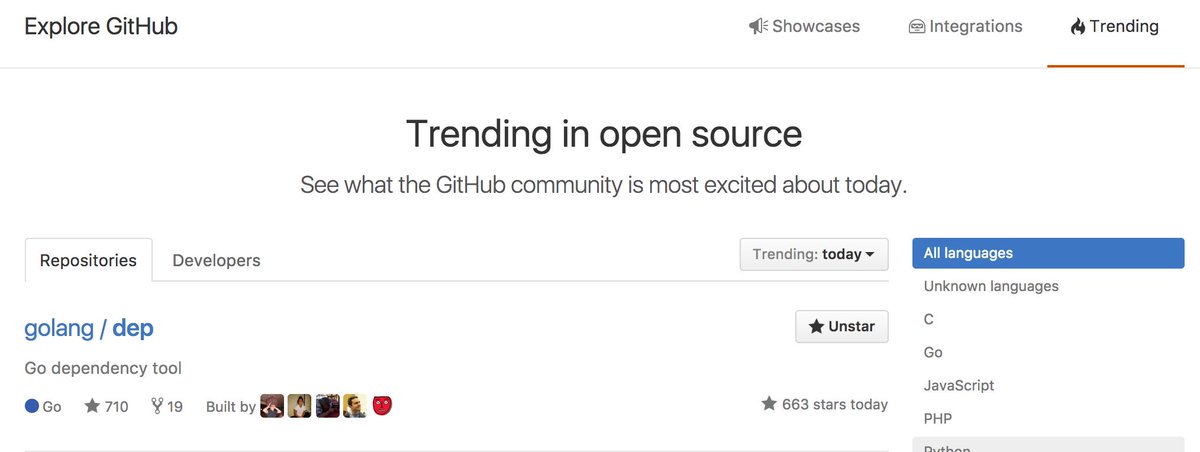The height and width of the screenshot is (452, 1200).
Task: Select All languages filter
Action: click(1047, 253)
